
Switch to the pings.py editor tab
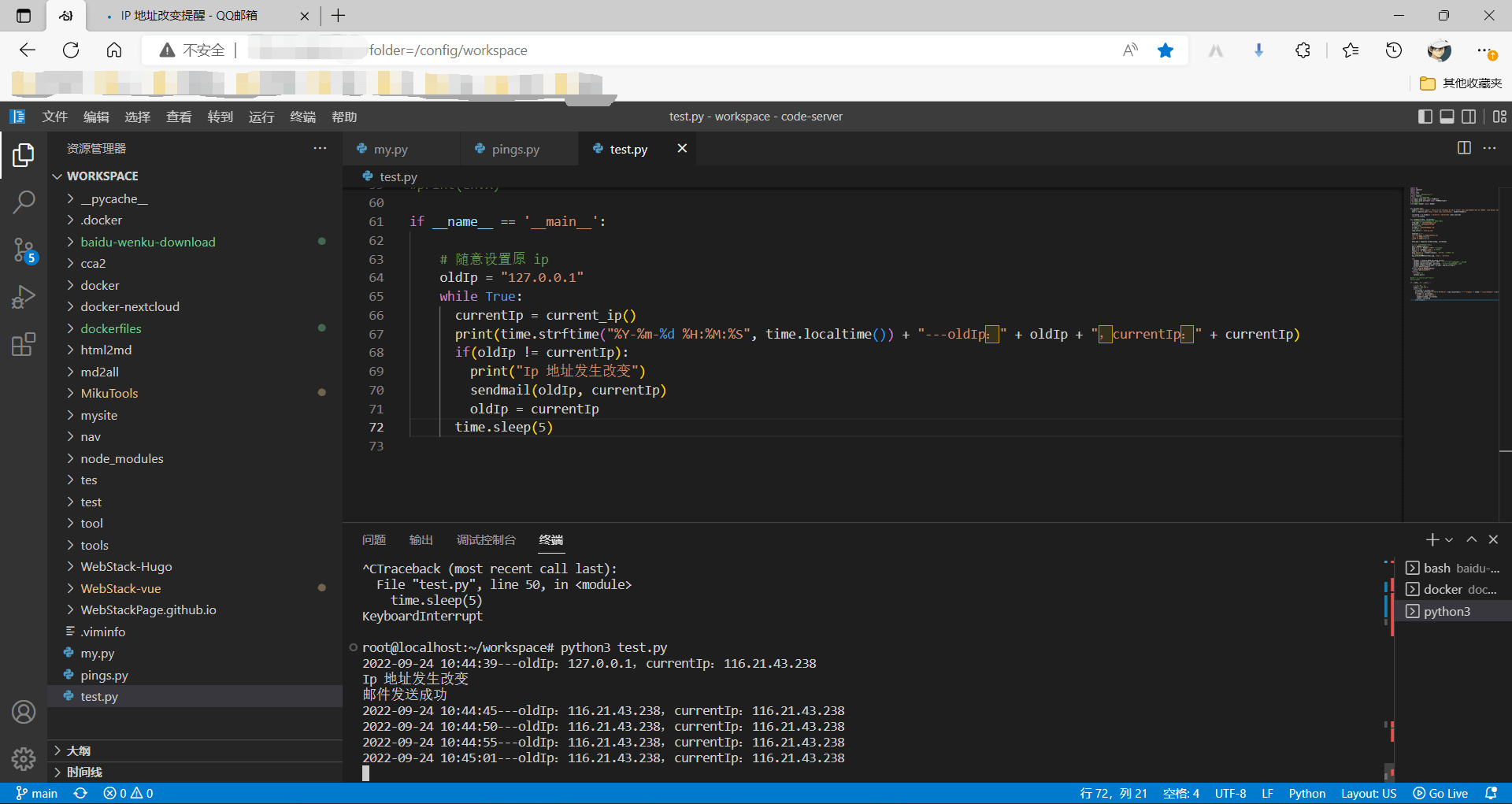(x=515, y=149)
